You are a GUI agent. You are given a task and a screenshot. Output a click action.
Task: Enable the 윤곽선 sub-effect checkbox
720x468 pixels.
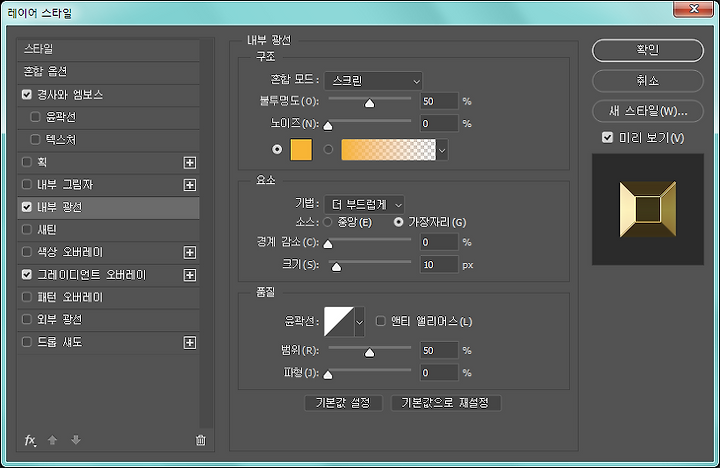pyautogui.click(x=35, y=117)
